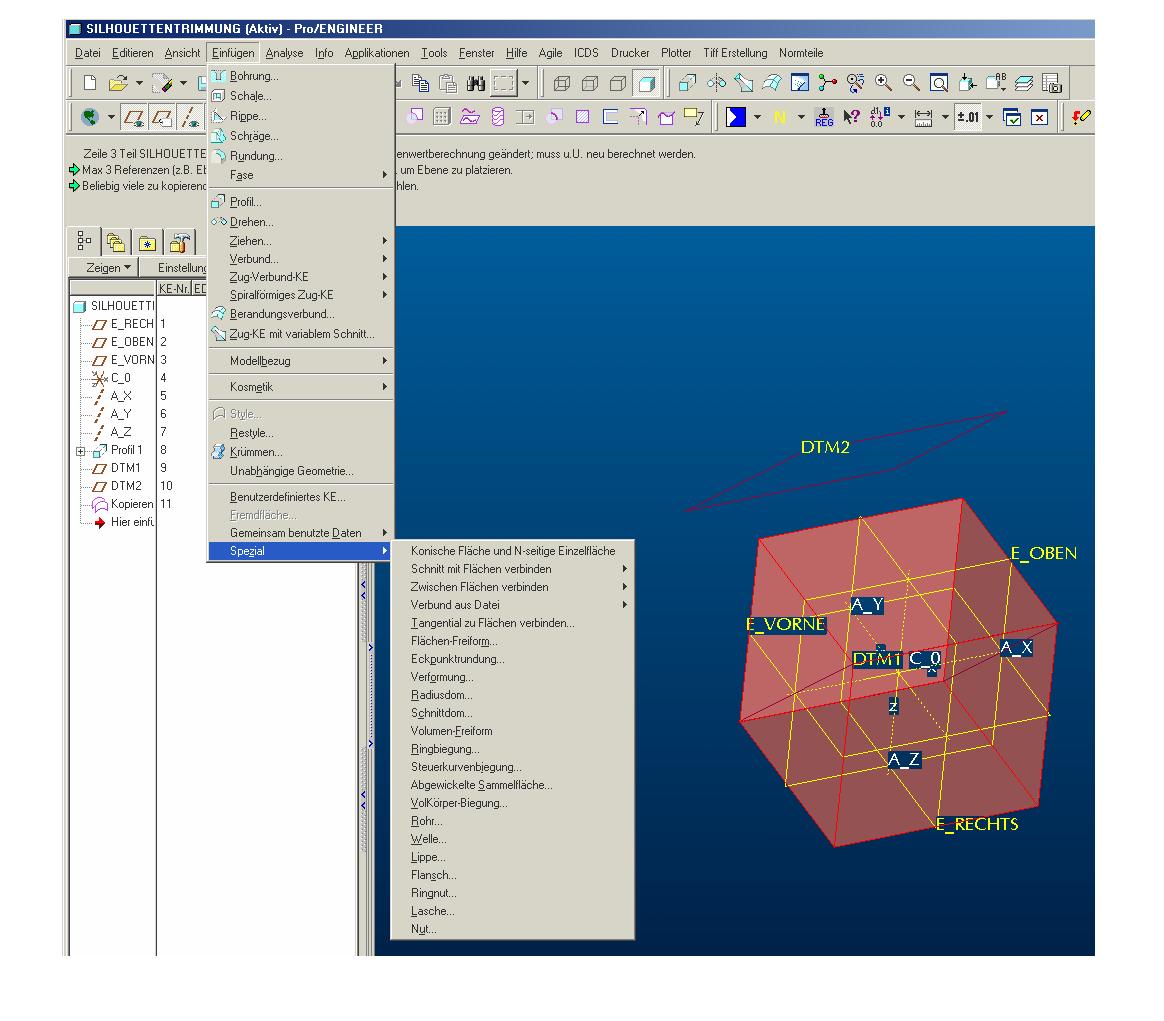This screenshot has width=1164, height=1021.
Task: Click the repaint screen icon
Action: pos(800,83)
